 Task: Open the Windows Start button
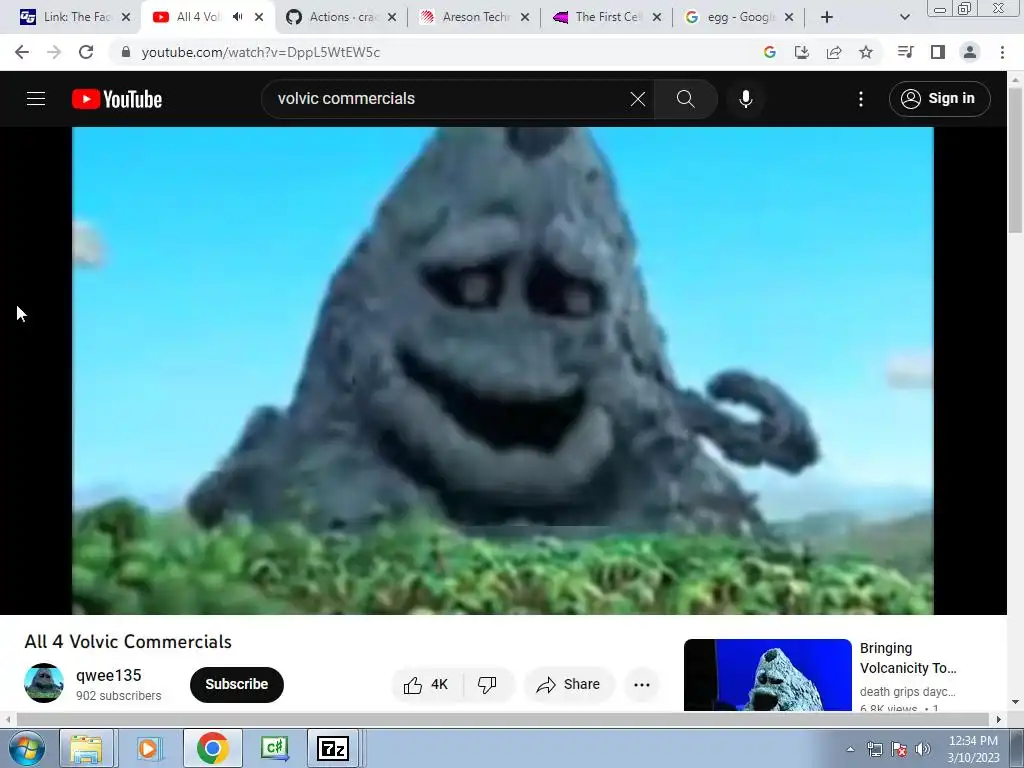coord(26,748)
